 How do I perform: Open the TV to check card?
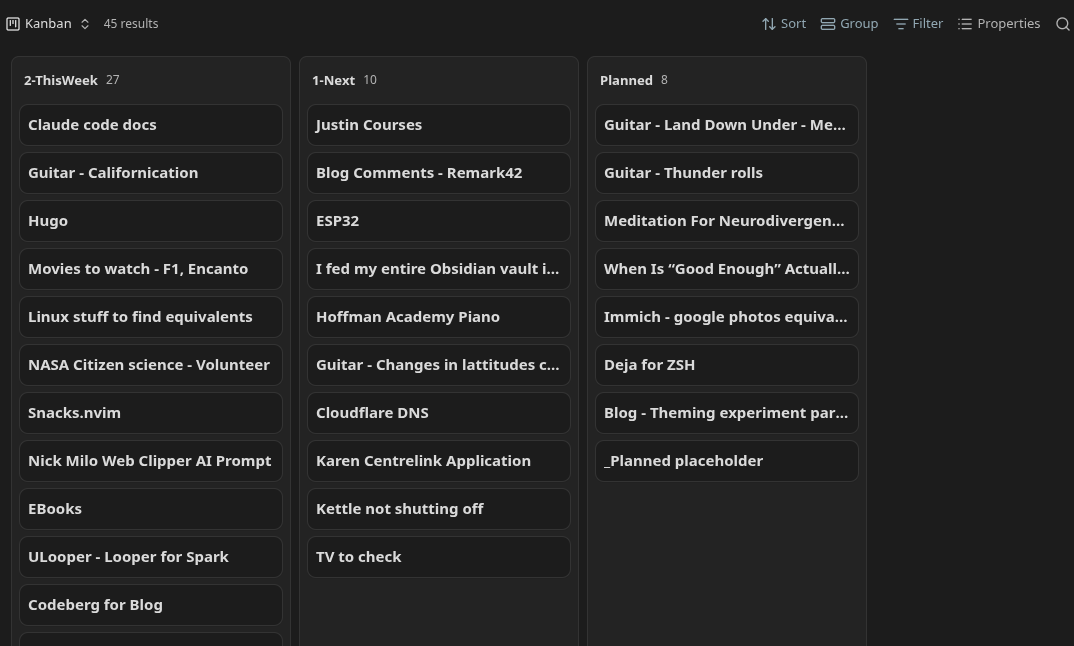438,556
